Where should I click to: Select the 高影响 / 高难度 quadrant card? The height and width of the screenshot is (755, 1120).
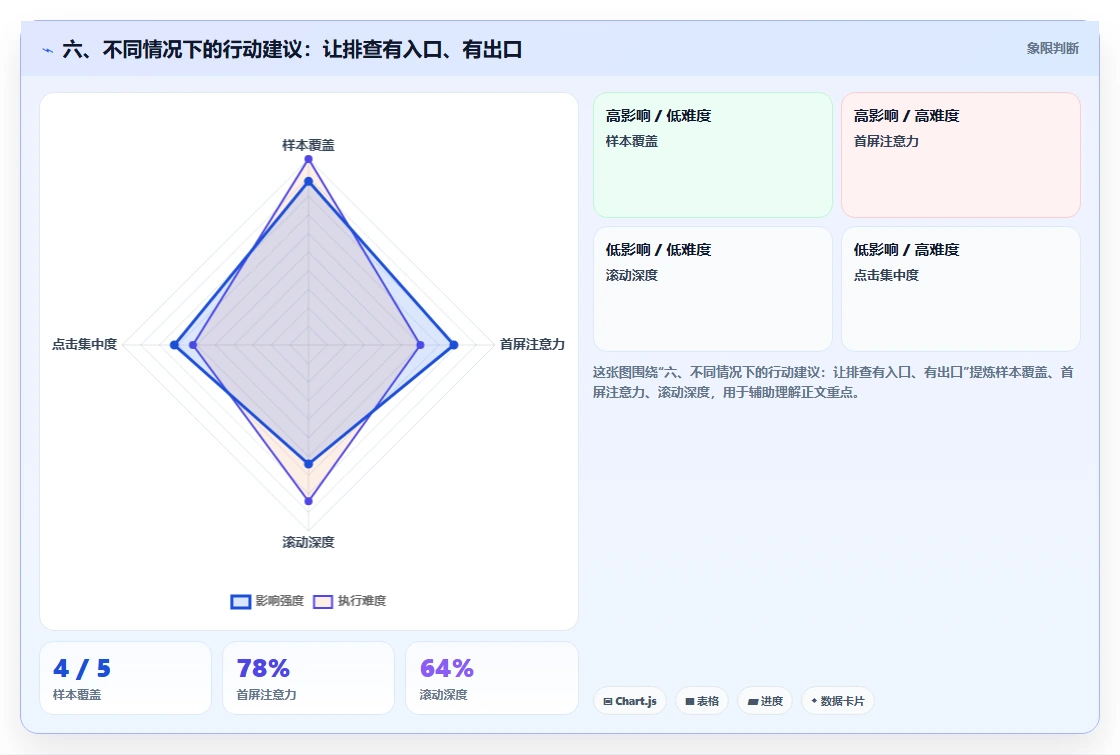(x=961, y=155)
